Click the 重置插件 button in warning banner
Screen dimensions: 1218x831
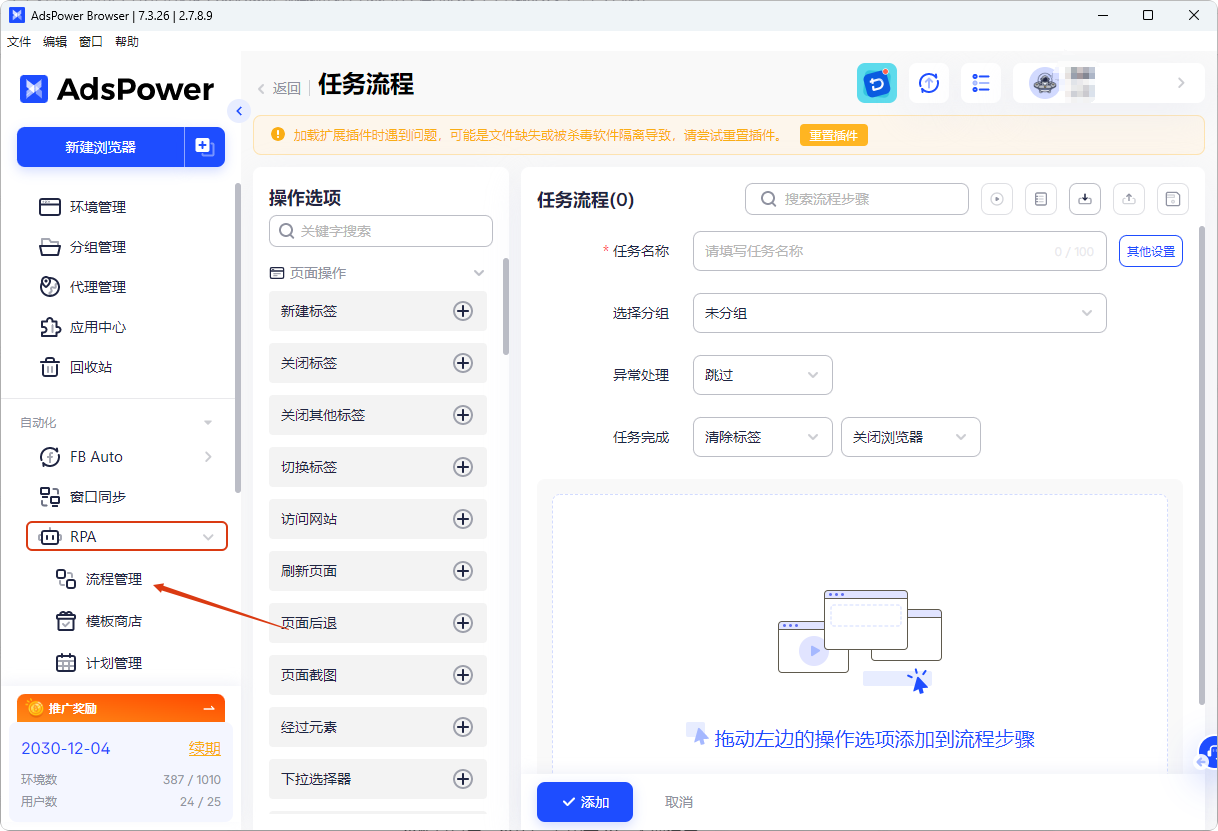tap(834, 135)
